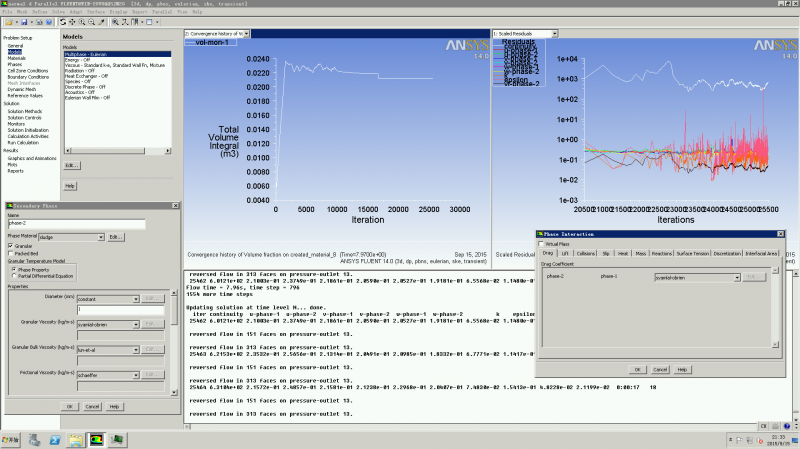Click the Windows Start button
Image resolution: width=800 pixels, height=449 pixels.
pyautogui.click(x=9, y=439)
